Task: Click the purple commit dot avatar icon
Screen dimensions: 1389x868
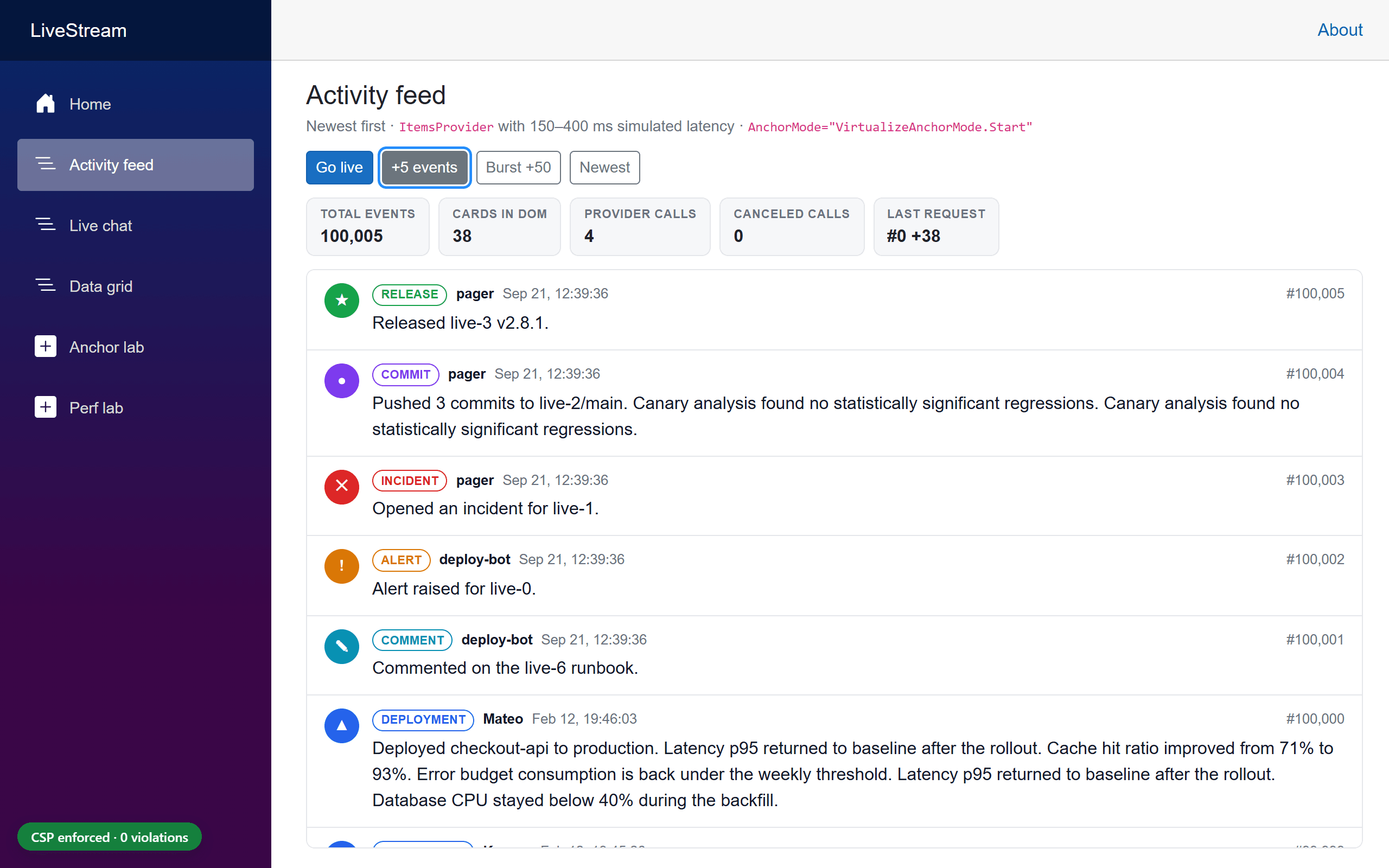Action: [x=341, y=381]
